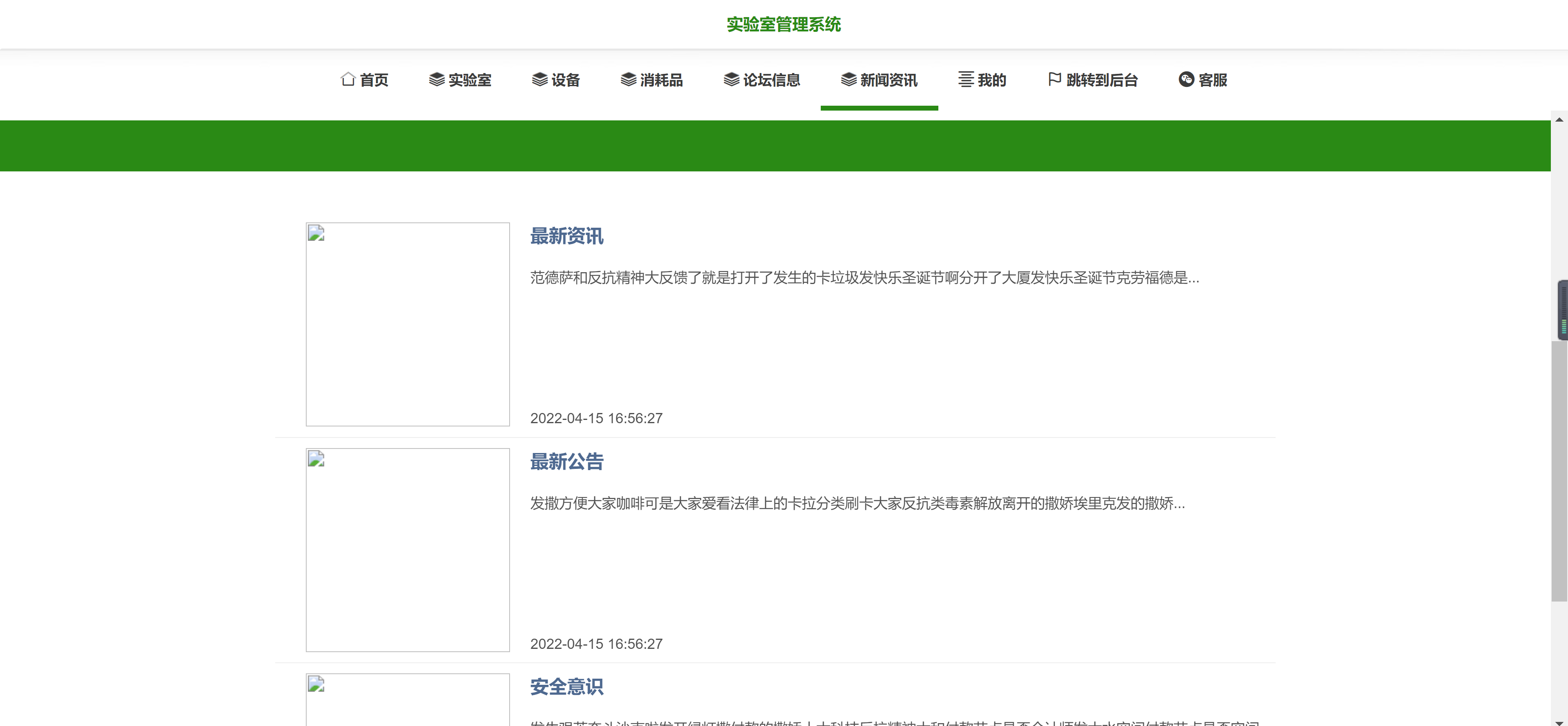Click the 实验室管理系统 header title
The image size is (1568, 726).
coord(784,24)
